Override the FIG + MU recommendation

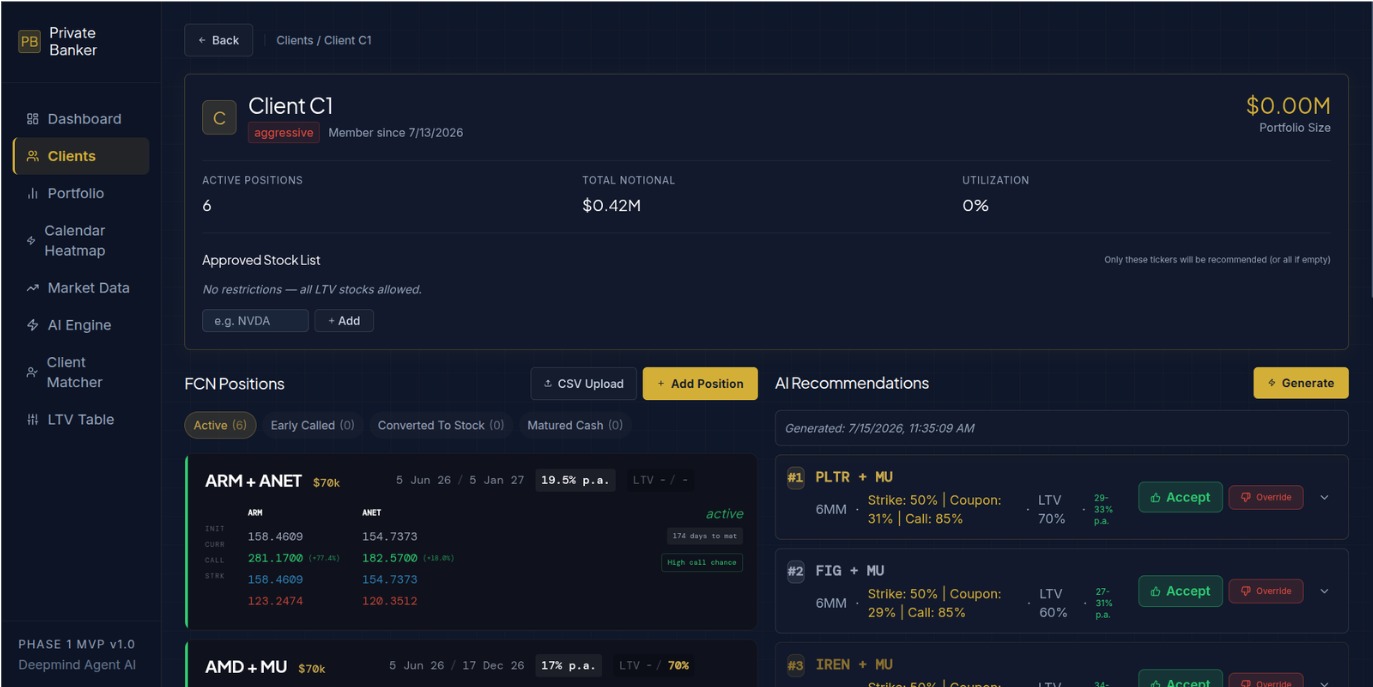pos(1266,591)
